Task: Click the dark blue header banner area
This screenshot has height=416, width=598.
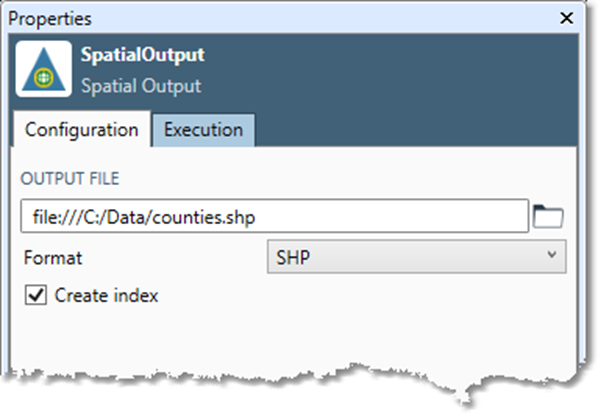Action: tap(381, 72)
